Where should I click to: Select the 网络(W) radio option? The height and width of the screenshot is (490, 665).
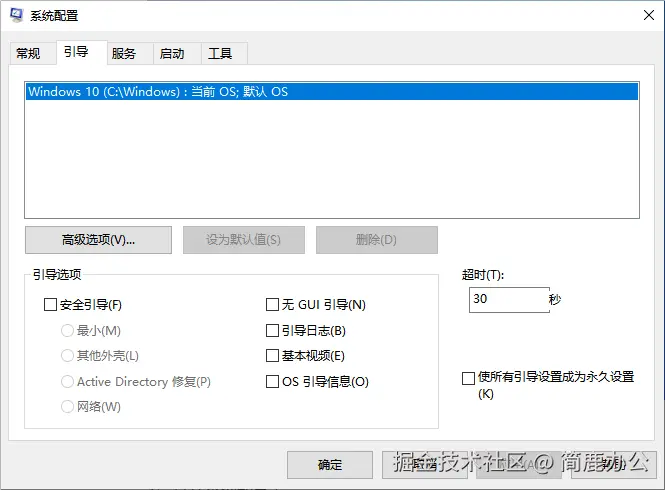67,407
